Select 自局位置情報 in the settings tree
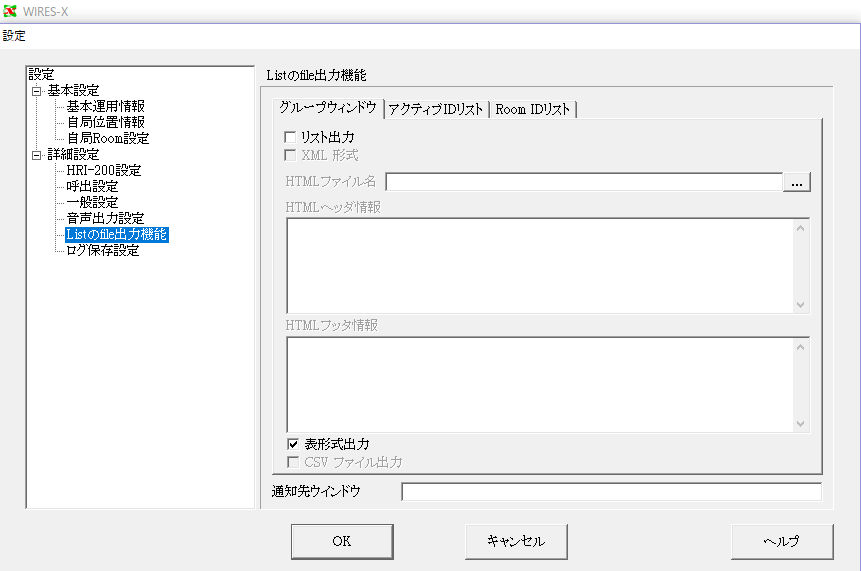 click(x=105, y=122)
